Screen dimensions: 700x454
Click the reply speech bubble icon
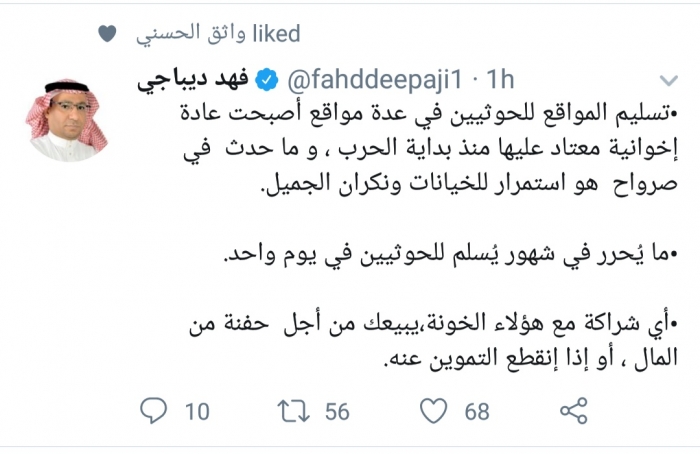pos(153,409)
